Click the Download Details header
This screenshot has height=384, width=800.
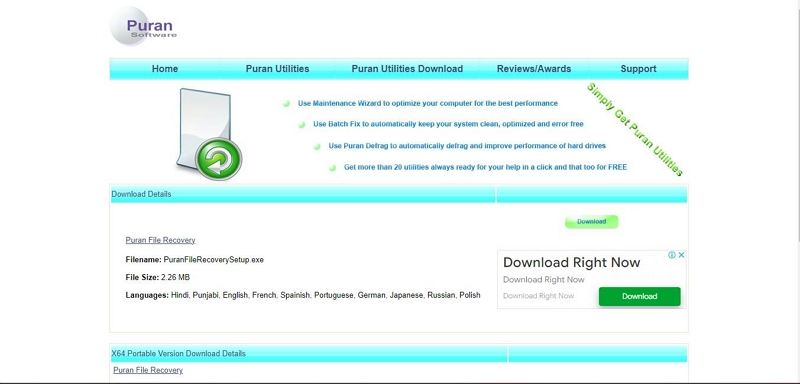coord(141,194)
